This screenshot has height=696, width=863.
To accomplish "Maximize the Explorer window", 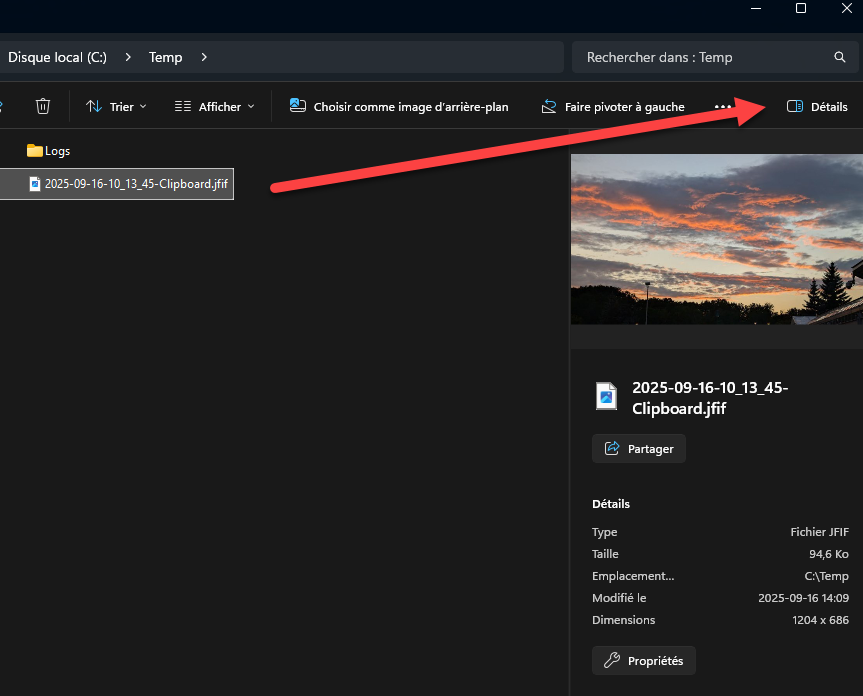I will 801,8.
